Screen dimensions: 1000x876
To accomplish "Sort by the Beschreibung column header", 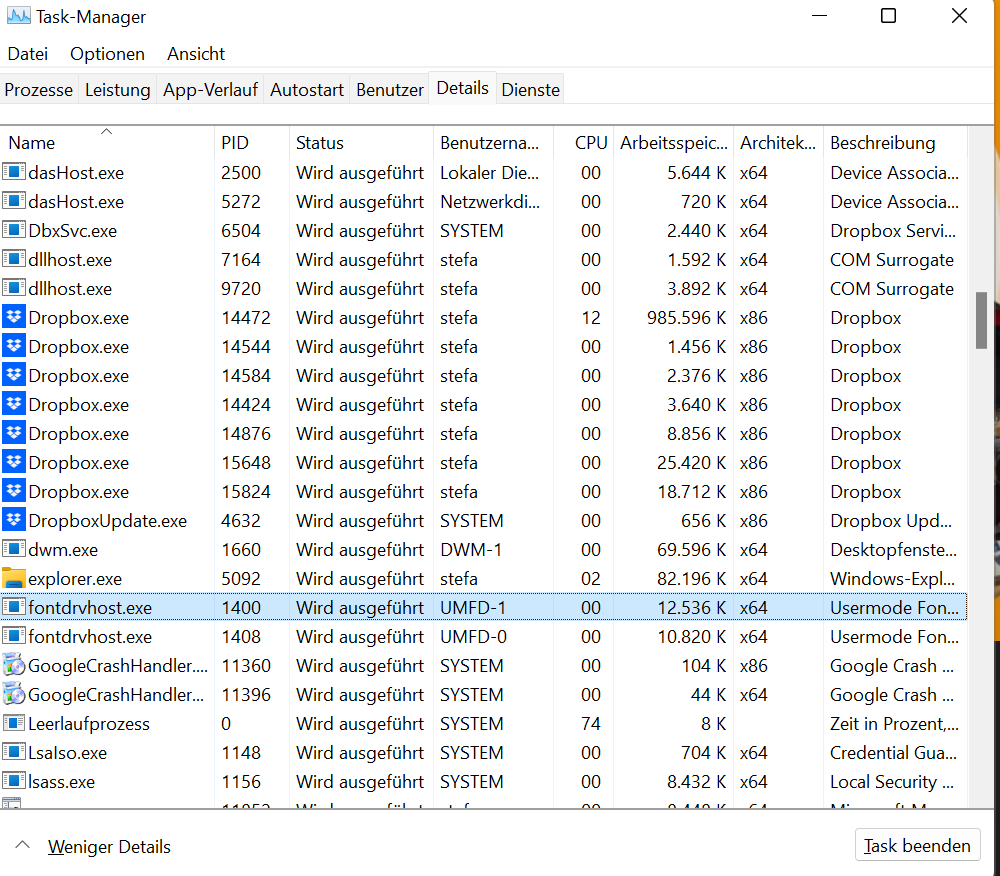I will [895, 142].
